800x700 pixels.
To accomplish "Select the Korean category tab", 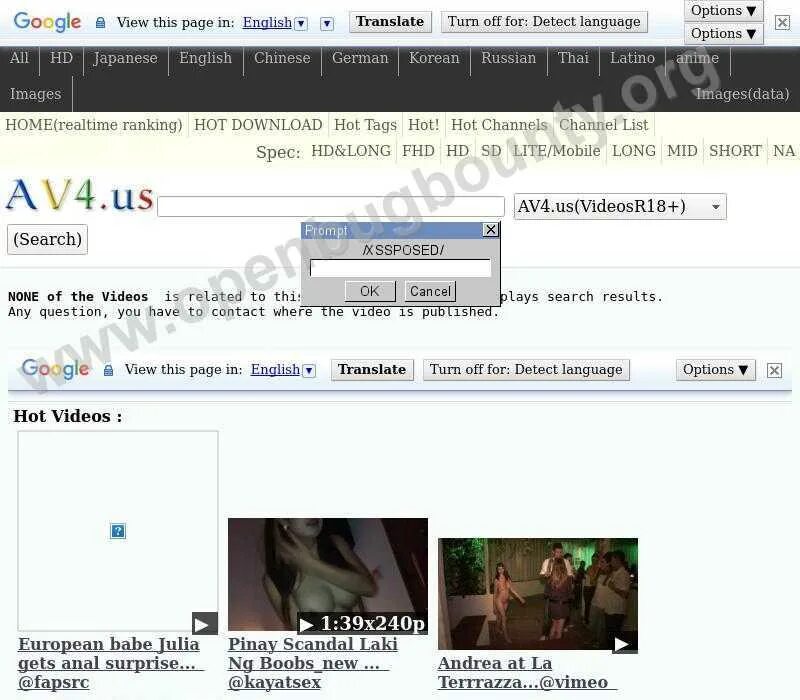I will [x=434, y=58].
